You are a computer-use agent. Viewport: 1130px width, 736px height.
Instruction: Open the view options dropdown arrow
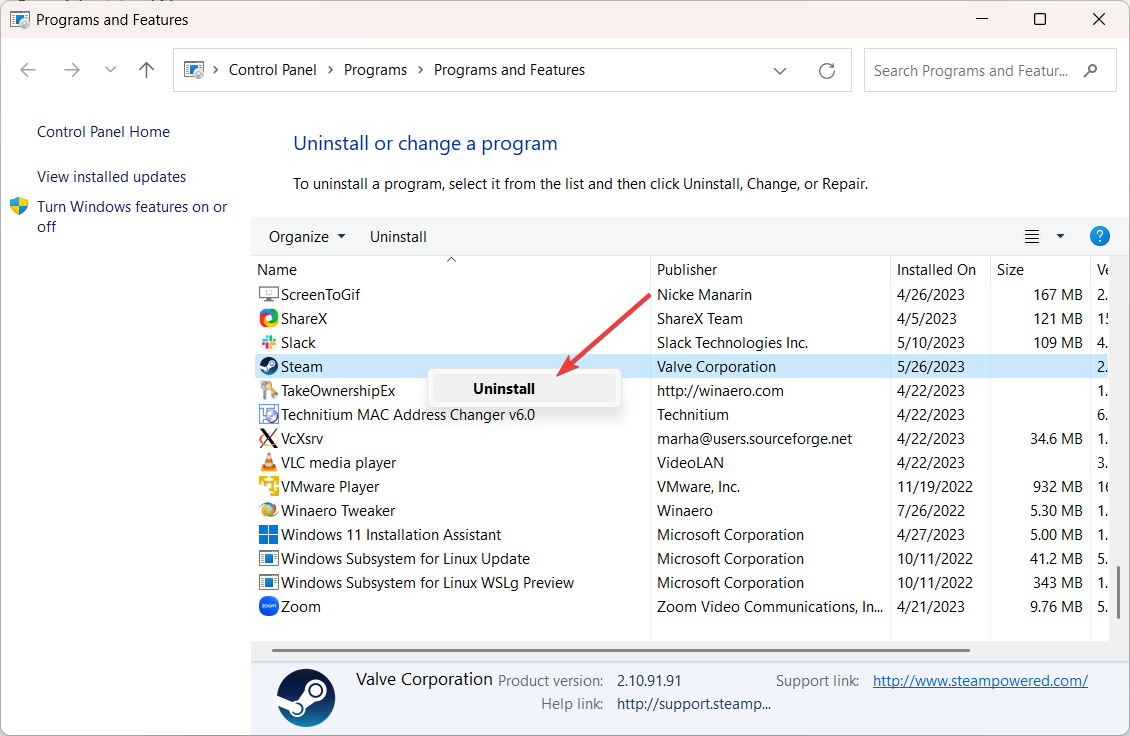pyautogui.click(x=1060, y=236)
